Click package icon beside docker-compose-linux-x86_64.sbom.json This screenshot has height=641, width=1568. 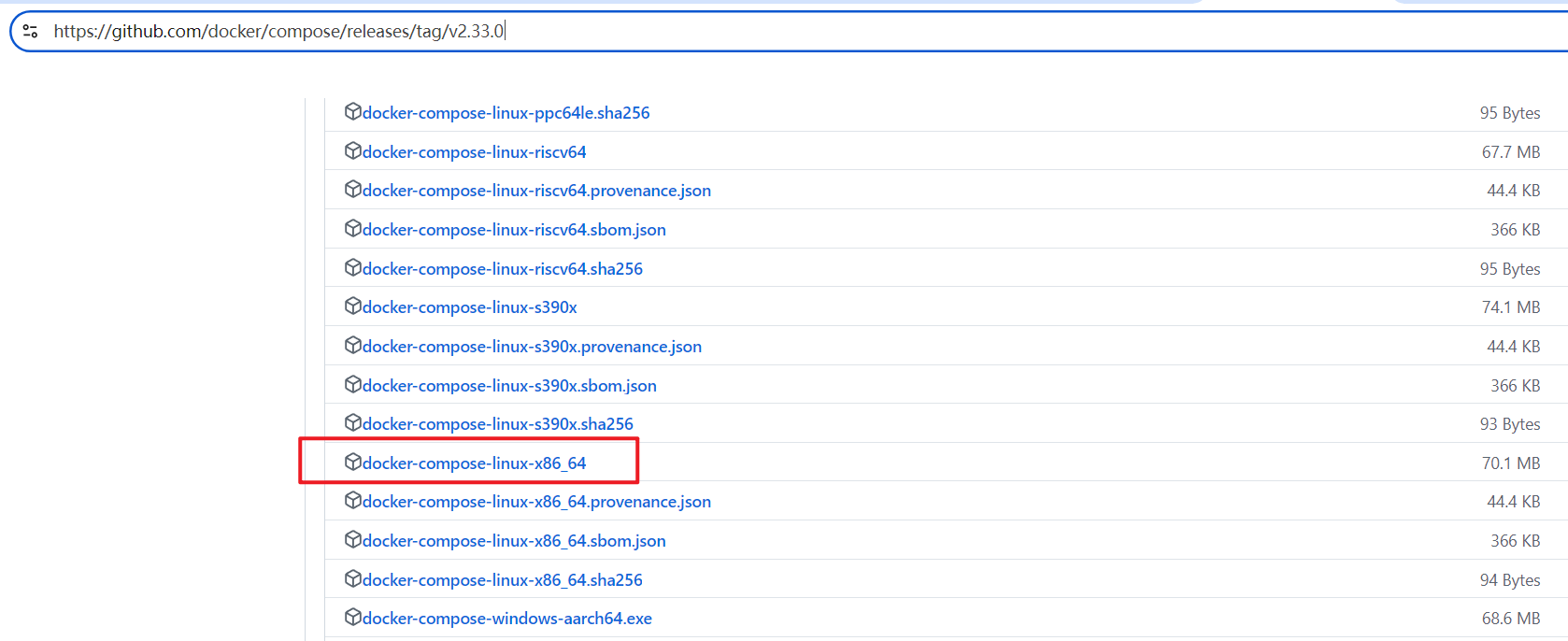(353, 539)
